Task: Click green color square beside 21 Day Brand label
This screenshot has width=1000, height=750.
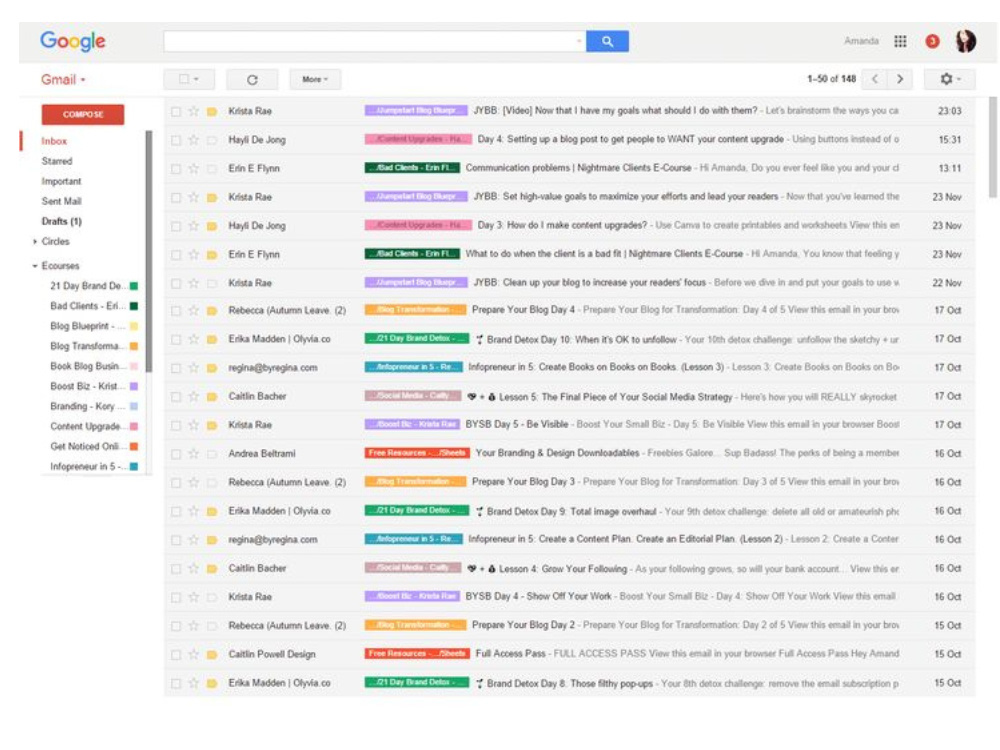Action: [133, 286]
